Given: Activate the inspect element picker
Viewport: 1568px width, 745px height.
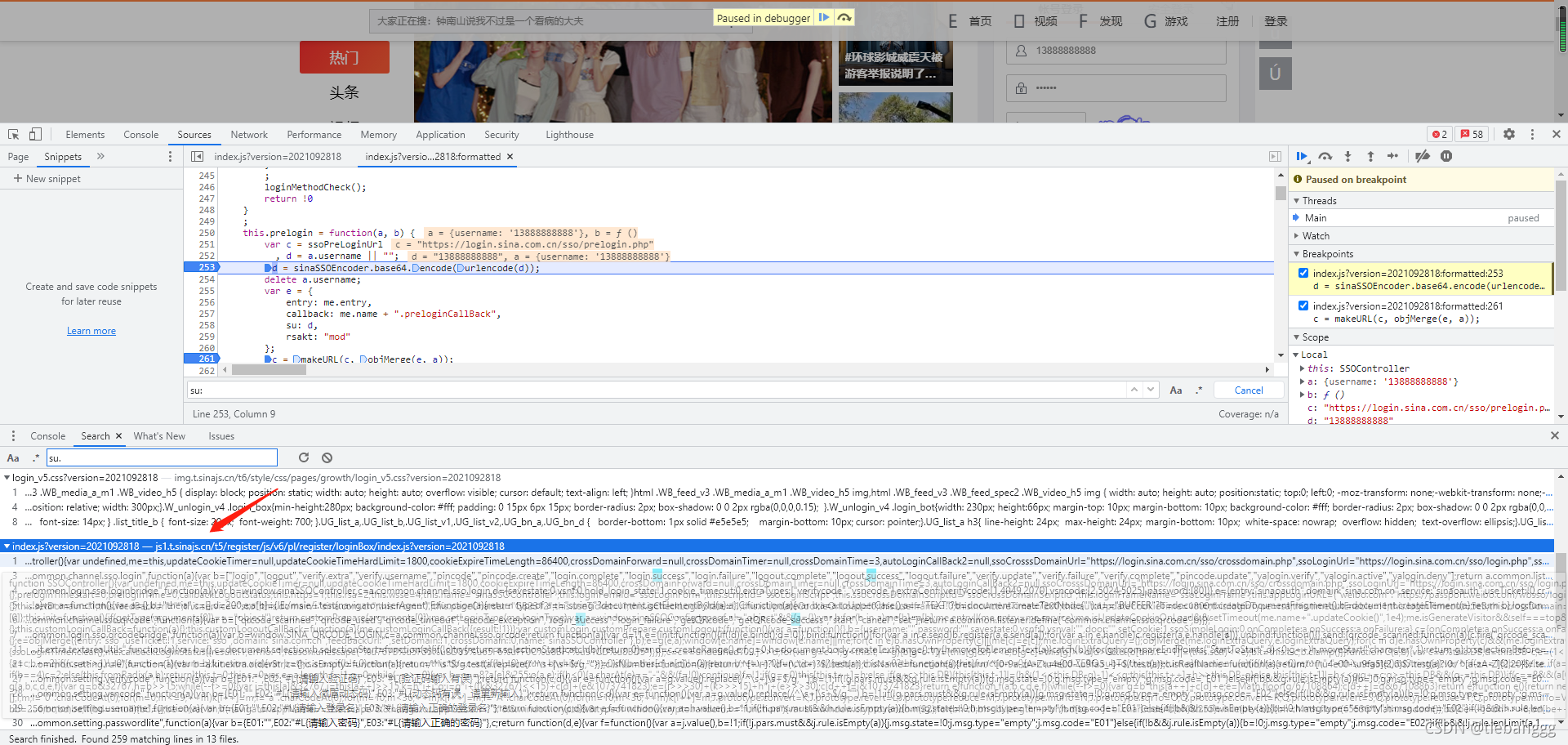Looking at the screenshot, I should tap(14, 134).
